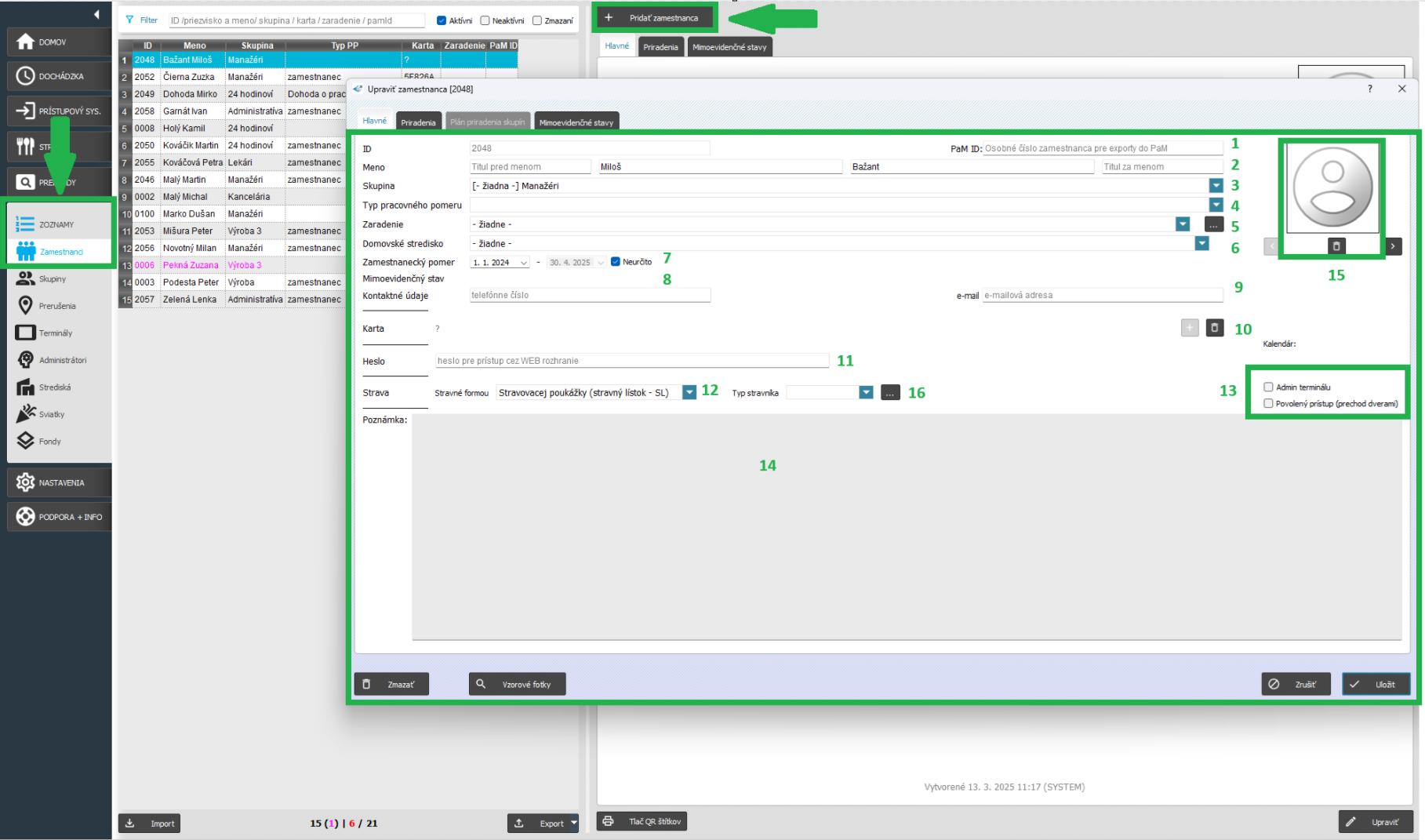Click trash icon next to Karta

click(1214, 328)
